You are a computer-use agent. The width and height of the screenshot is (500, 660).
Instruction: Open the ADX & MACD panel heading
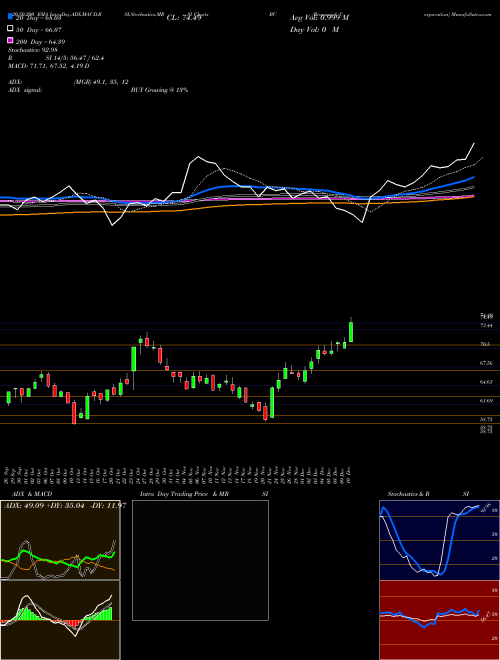pyautogui.click(x=30, y=494)
